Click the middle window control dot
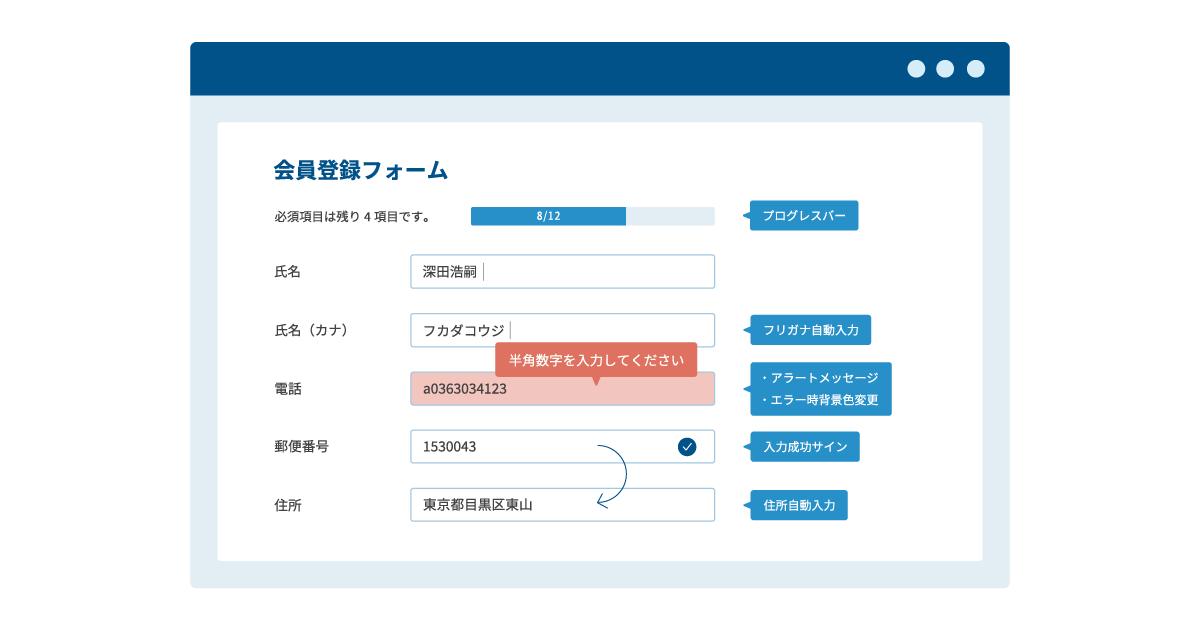 point(946,69)
